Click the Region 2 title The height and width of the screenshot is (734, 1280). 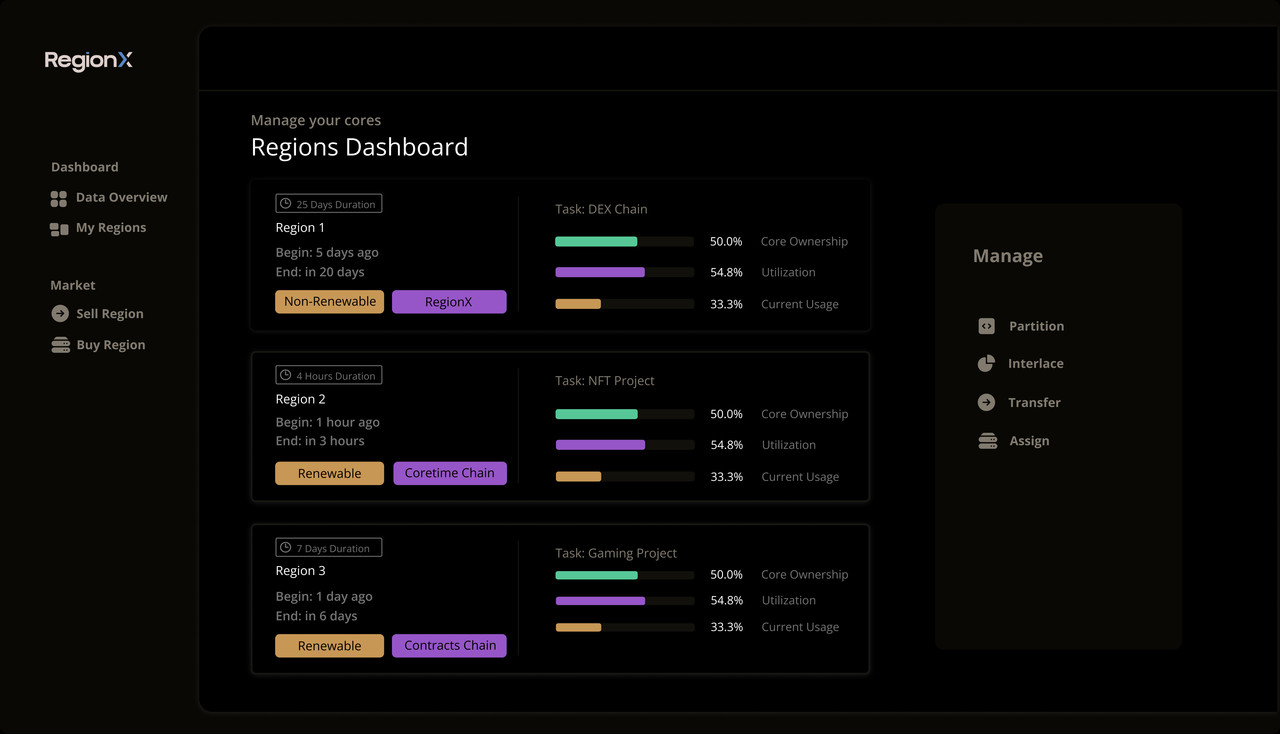click(301, 399)
